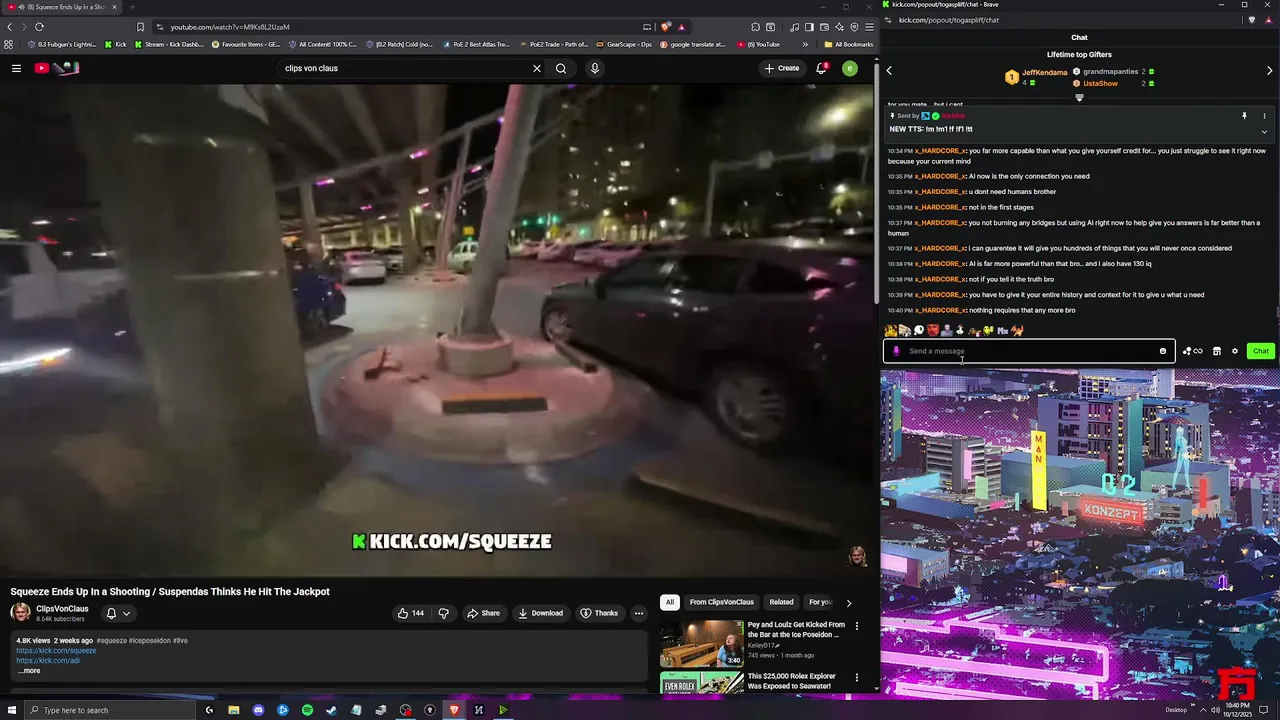Open UstaShow gifter profile
Image resolution: width=1280 pixels, height=720 pixels.
click(1100, 84)
